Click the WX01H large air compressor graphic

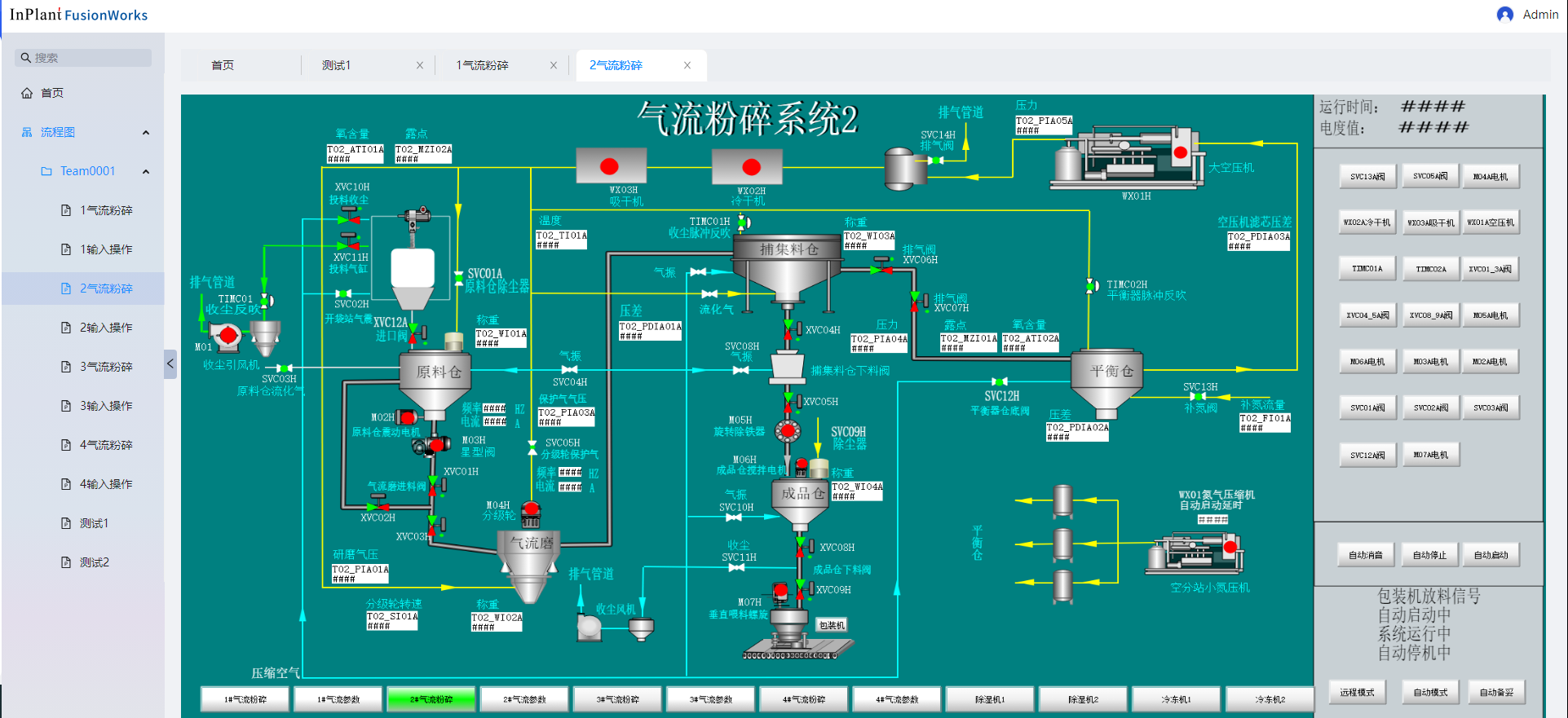[1127, 158]
